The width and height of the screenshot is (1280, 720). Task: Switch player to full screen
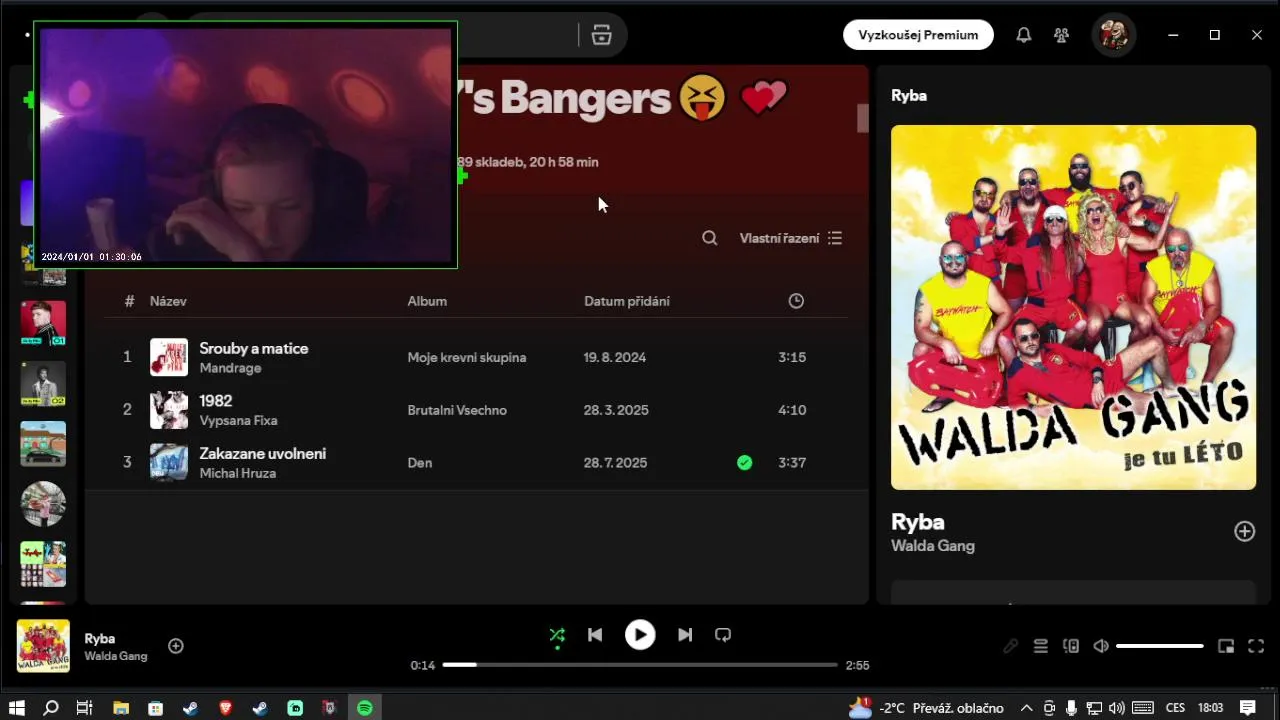pos(1256,646)
